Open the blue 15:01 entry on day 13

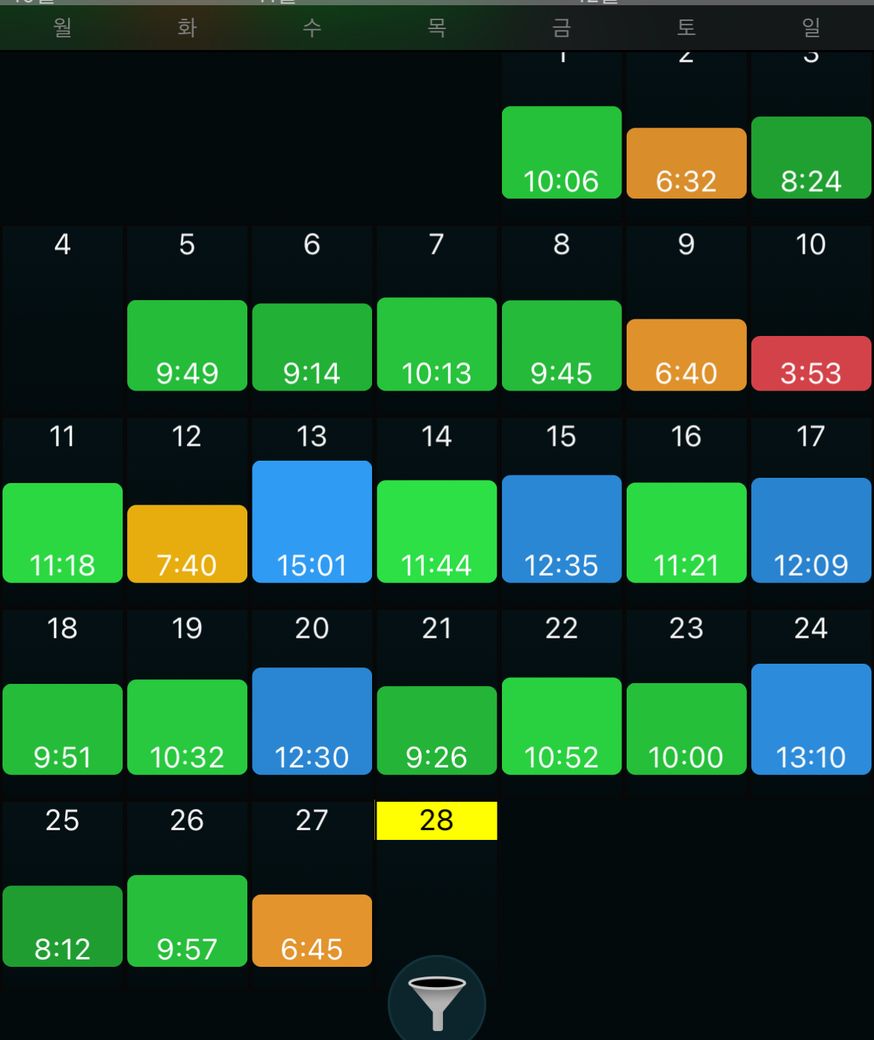(x=312, y=521)
